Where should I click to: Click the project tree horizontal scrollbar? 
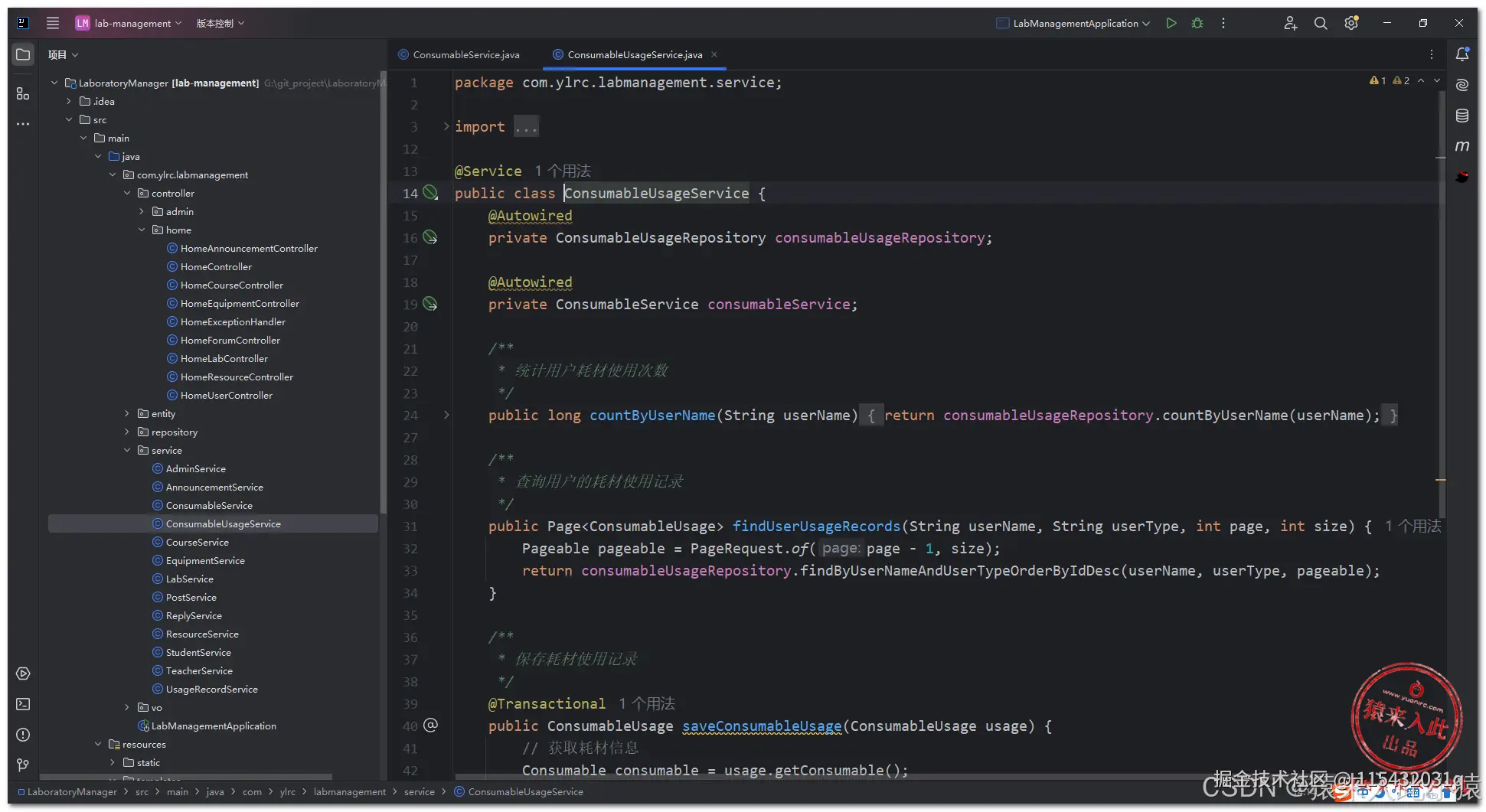point(188,777)
